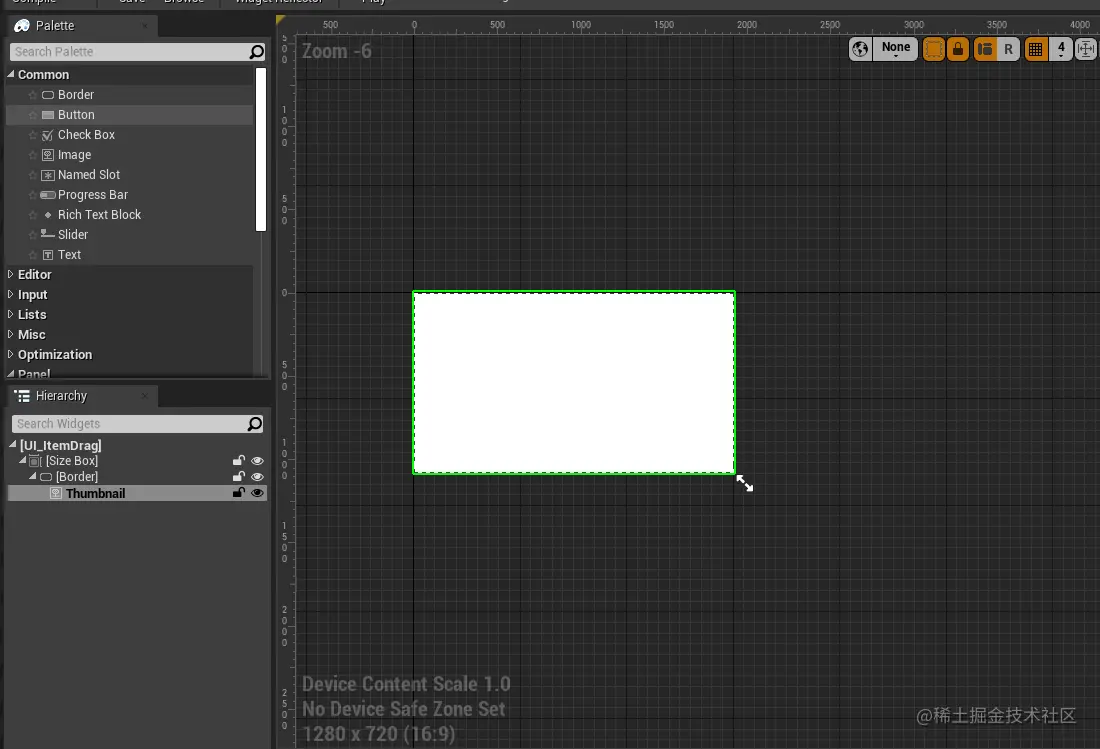Click the zoom-to-fit arrows icon
The image size is (1100, 749).
1086,49
